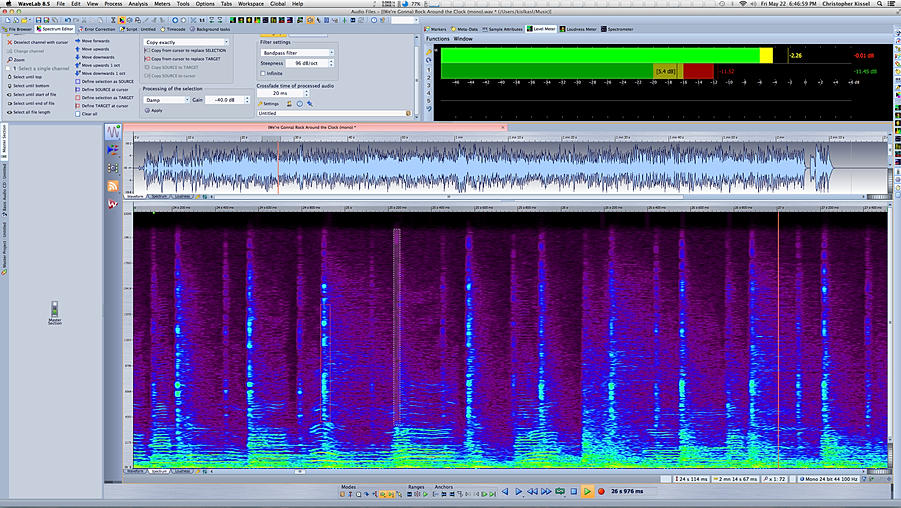The height and width of the screenshot is (508, 901).
Task: Click the Record button in the transport
Action: pos(601,491)
